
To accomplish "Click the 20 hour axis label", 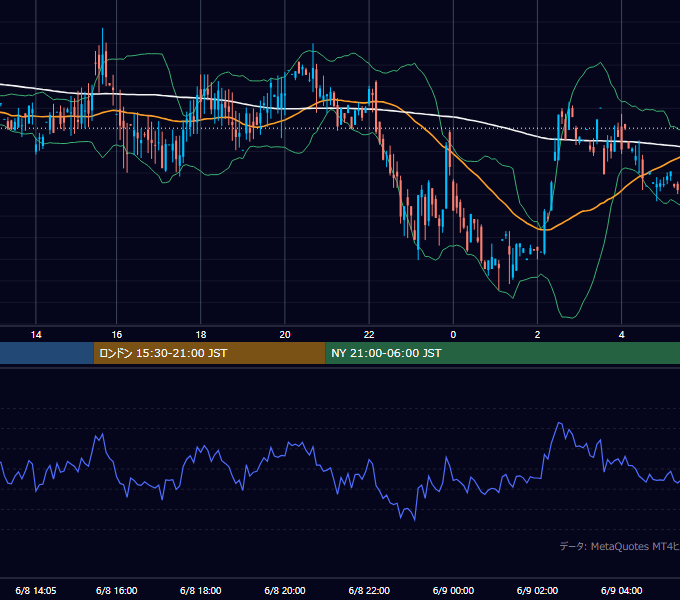I will coord(285,335).
